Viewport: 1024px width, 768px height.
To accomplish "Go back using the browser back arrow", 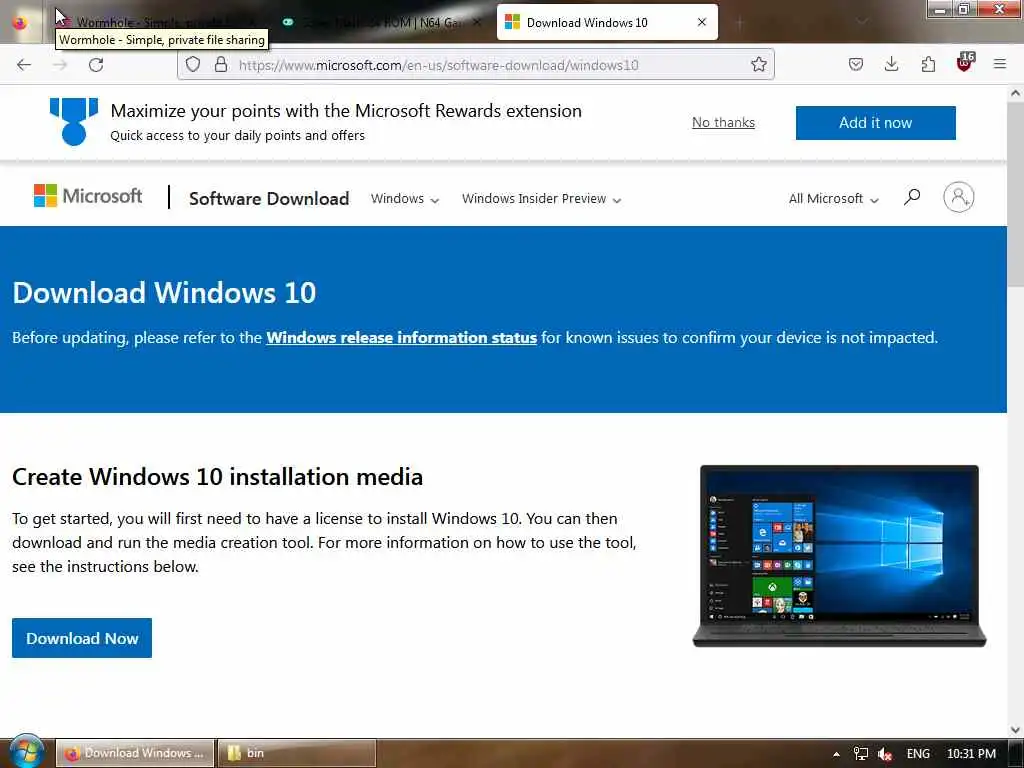I will click(24, 65).
